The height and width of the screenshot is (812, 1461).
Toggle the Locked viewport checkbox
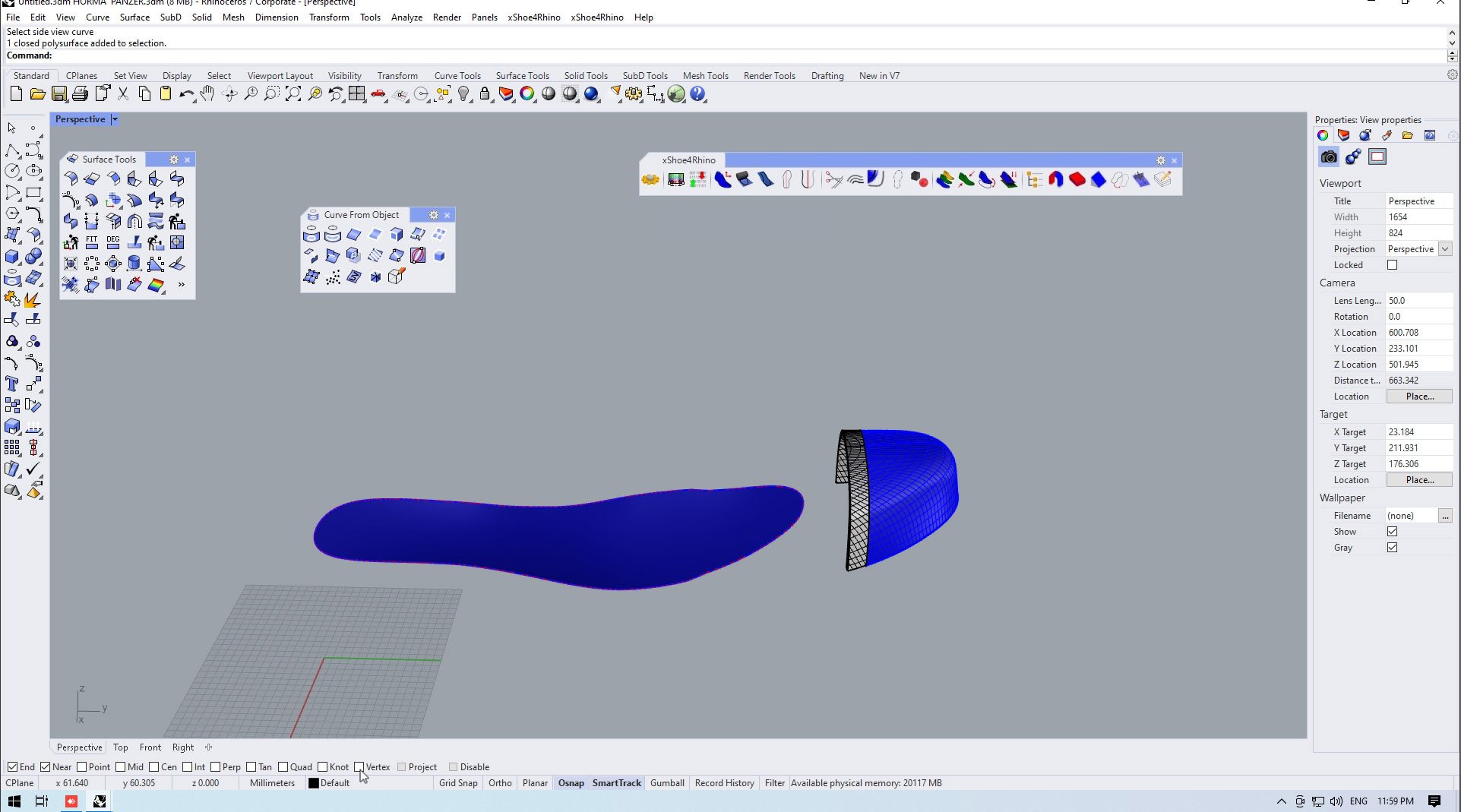[1392, 265]
